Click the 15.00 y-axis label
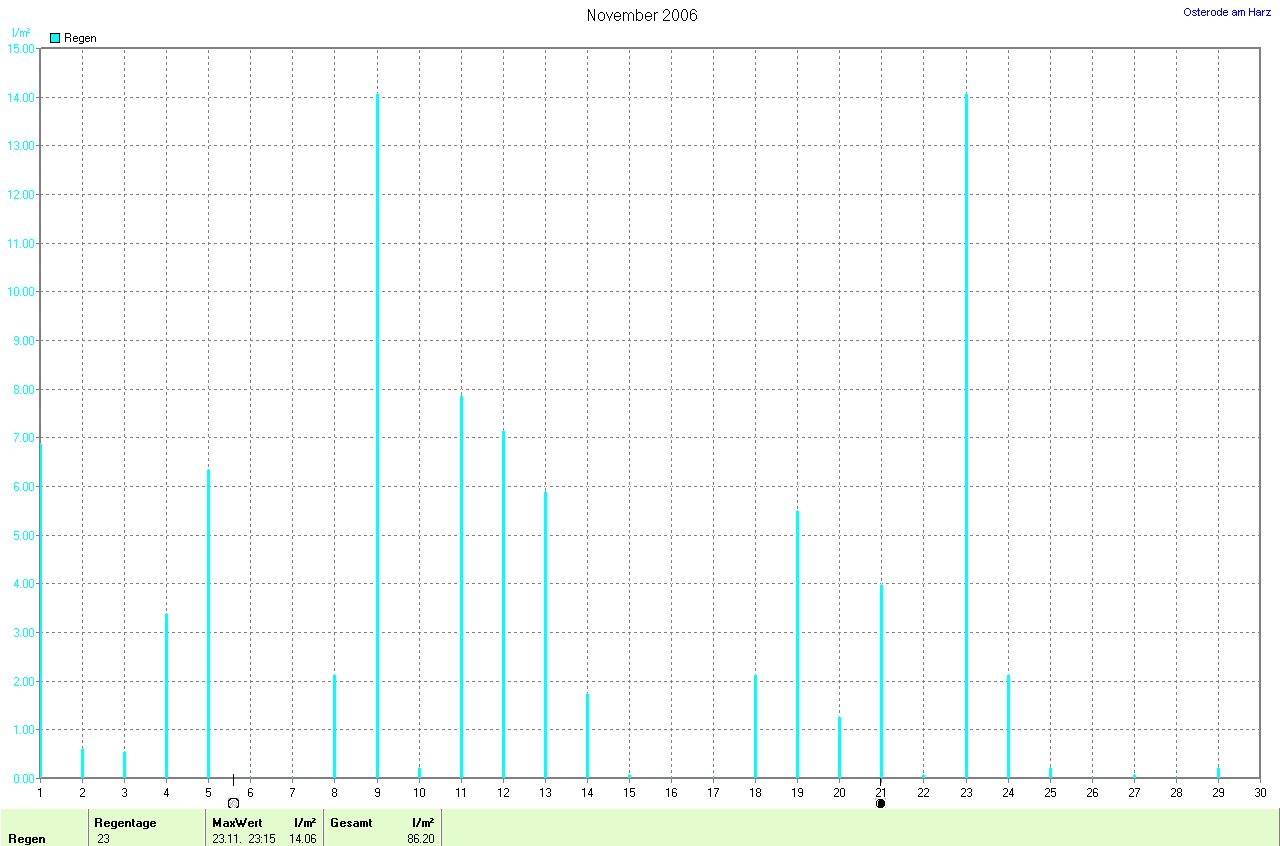 point(20,49)
